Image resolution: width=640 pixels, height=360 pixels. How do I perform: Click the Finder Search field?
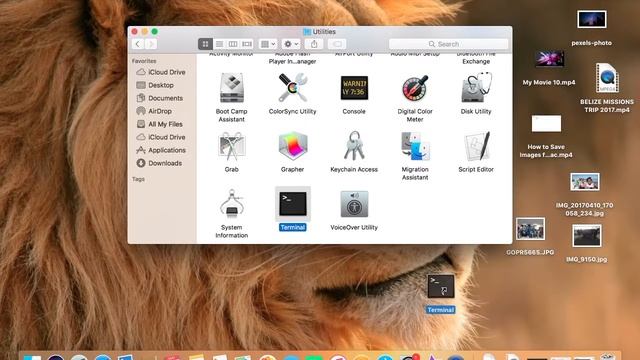(449, 44)
